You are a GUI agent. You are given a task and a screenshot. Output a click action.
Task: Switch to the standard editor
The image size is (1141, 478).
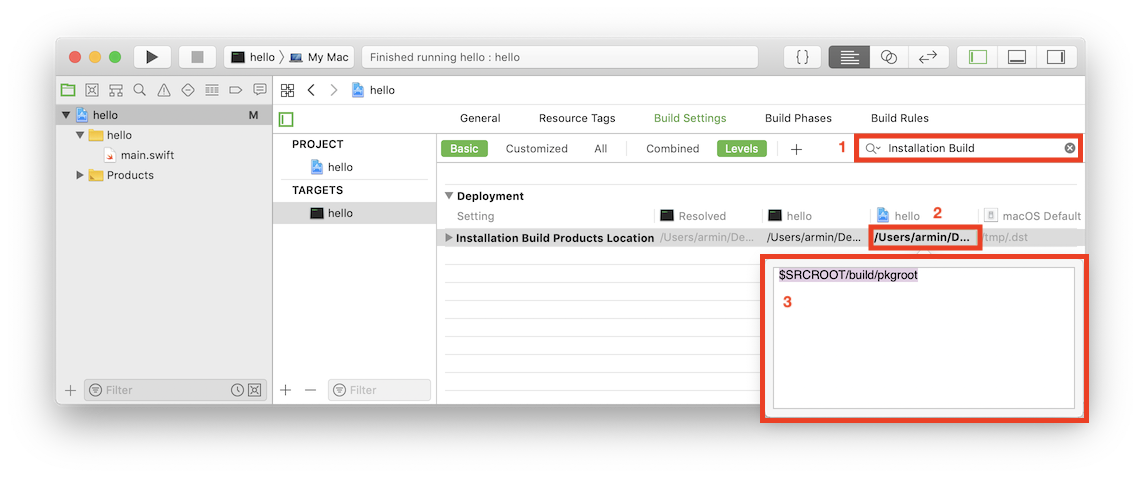(x=849, y=57)
